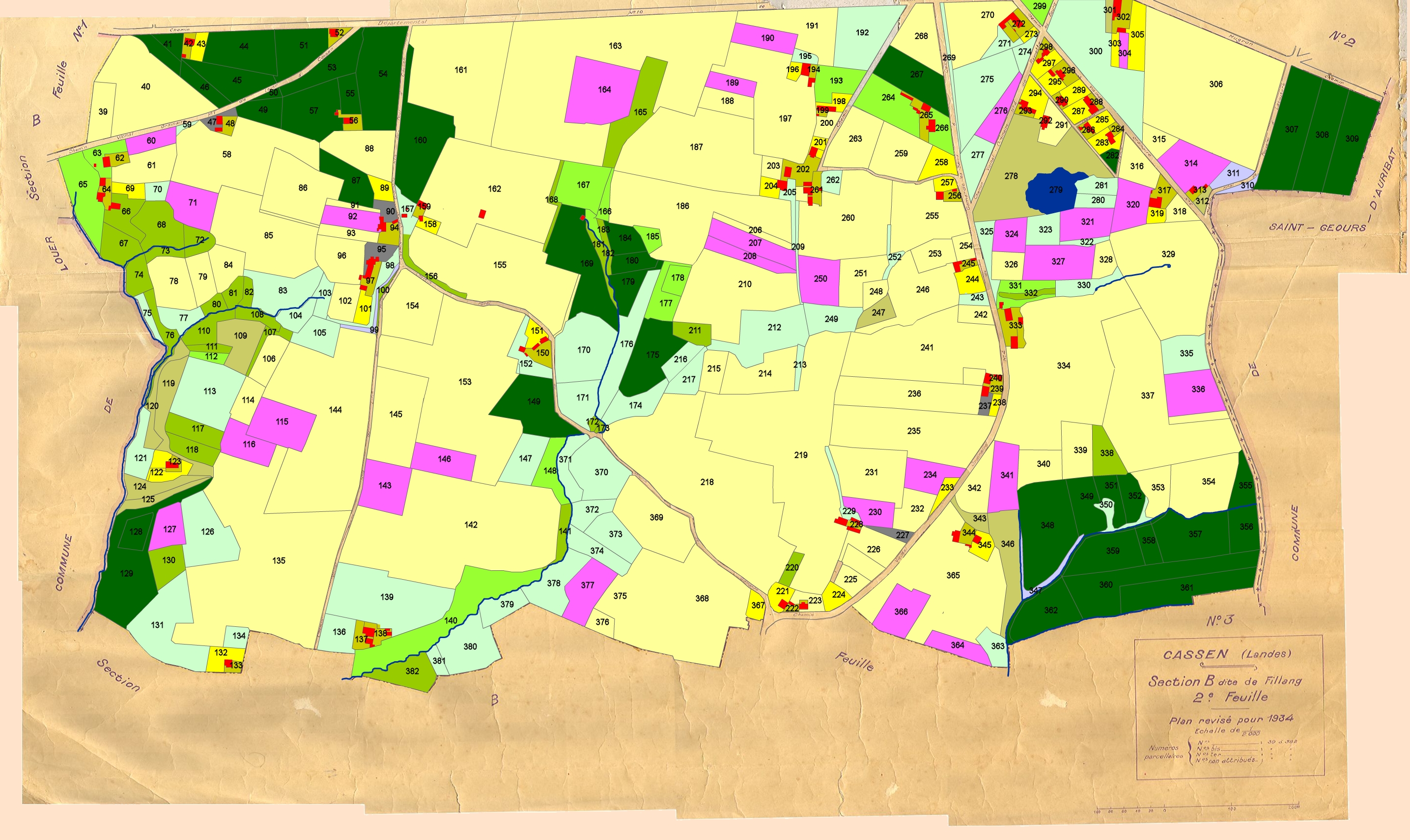The image size is (1410, 840).
Task: Select magenta parcel 366
Action: [x=901, y=611]
